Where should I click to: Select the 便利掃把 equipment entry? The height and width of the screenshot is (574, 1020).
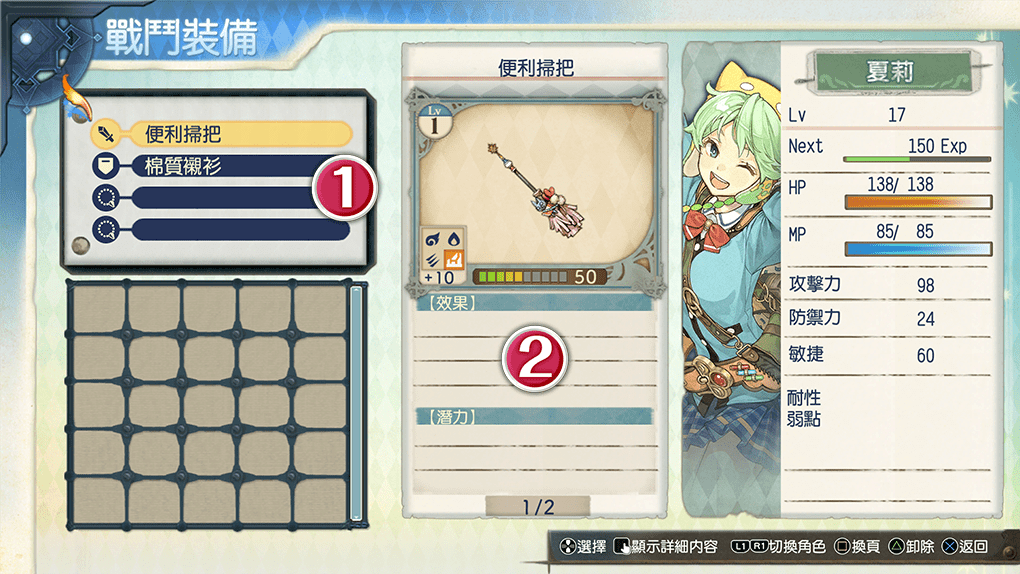(x=241, y=134)
